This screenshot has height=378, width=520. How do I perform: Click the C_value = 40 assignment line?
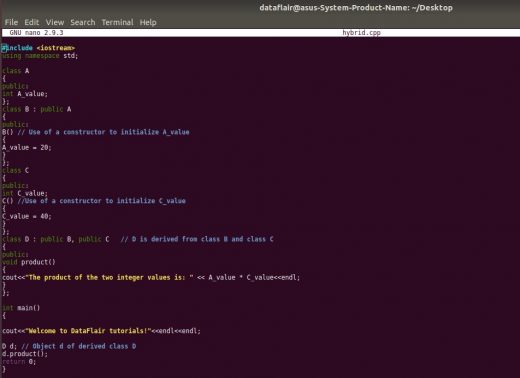(x=27, y=216)
